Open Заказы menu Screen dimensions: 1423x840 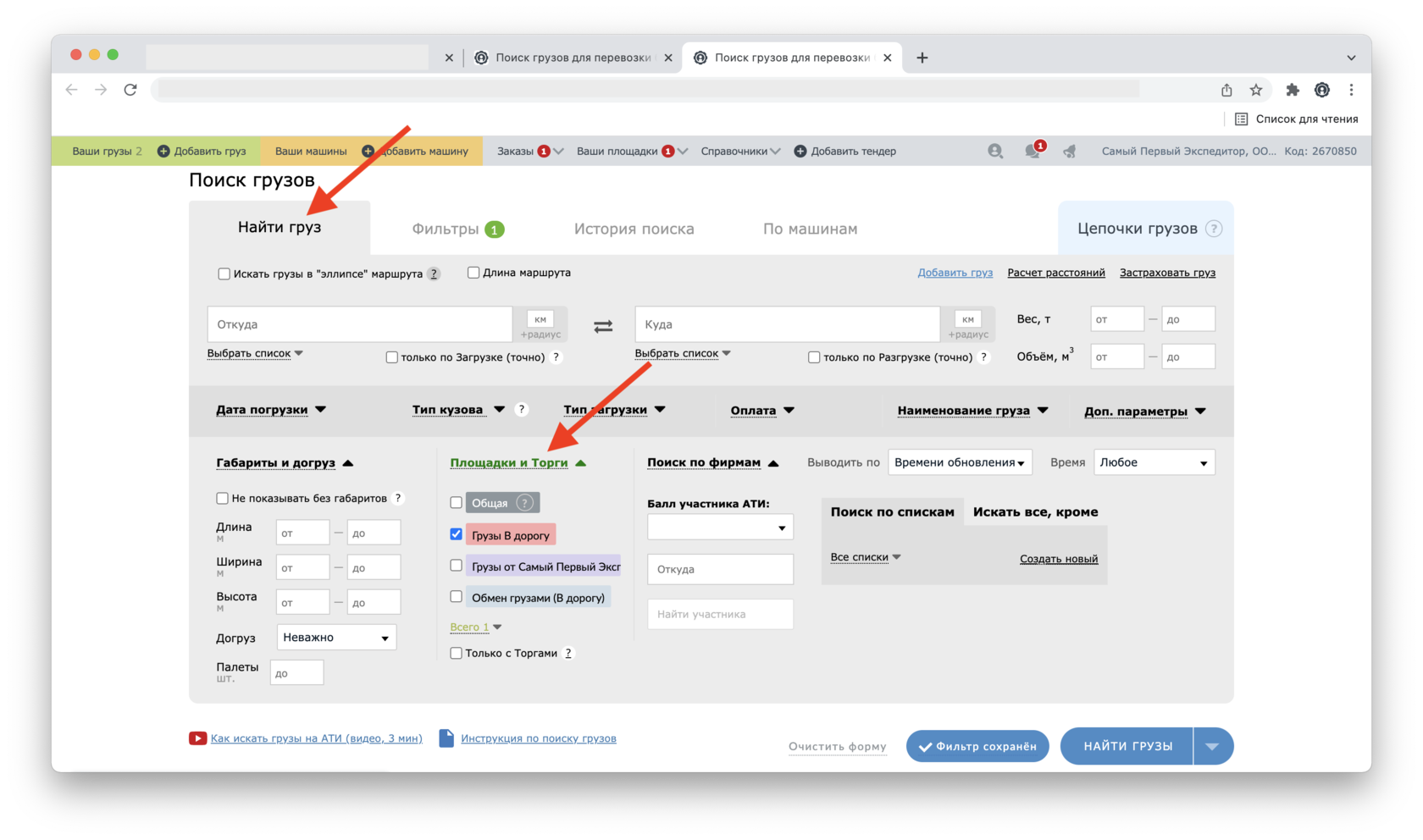(530, 151)
